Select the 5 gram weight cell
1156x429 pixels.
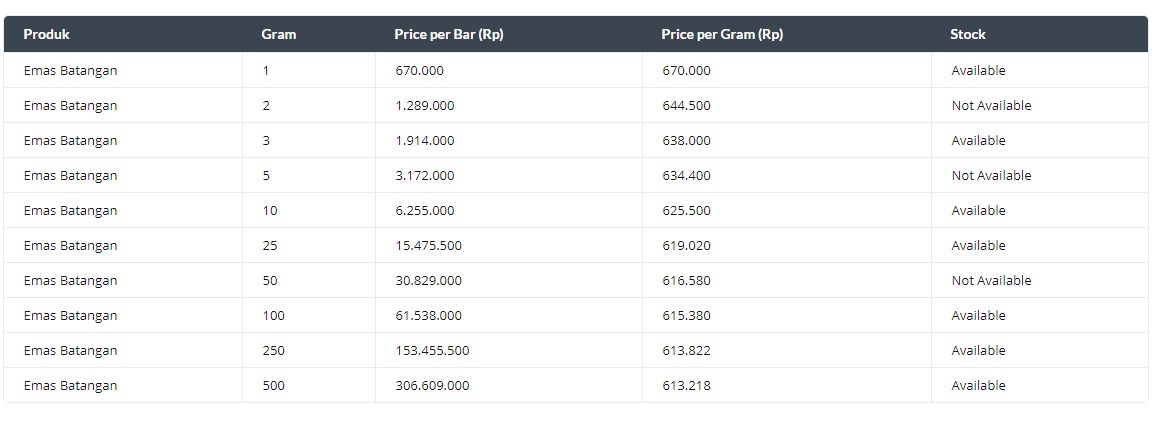click(x=266, y=175)
